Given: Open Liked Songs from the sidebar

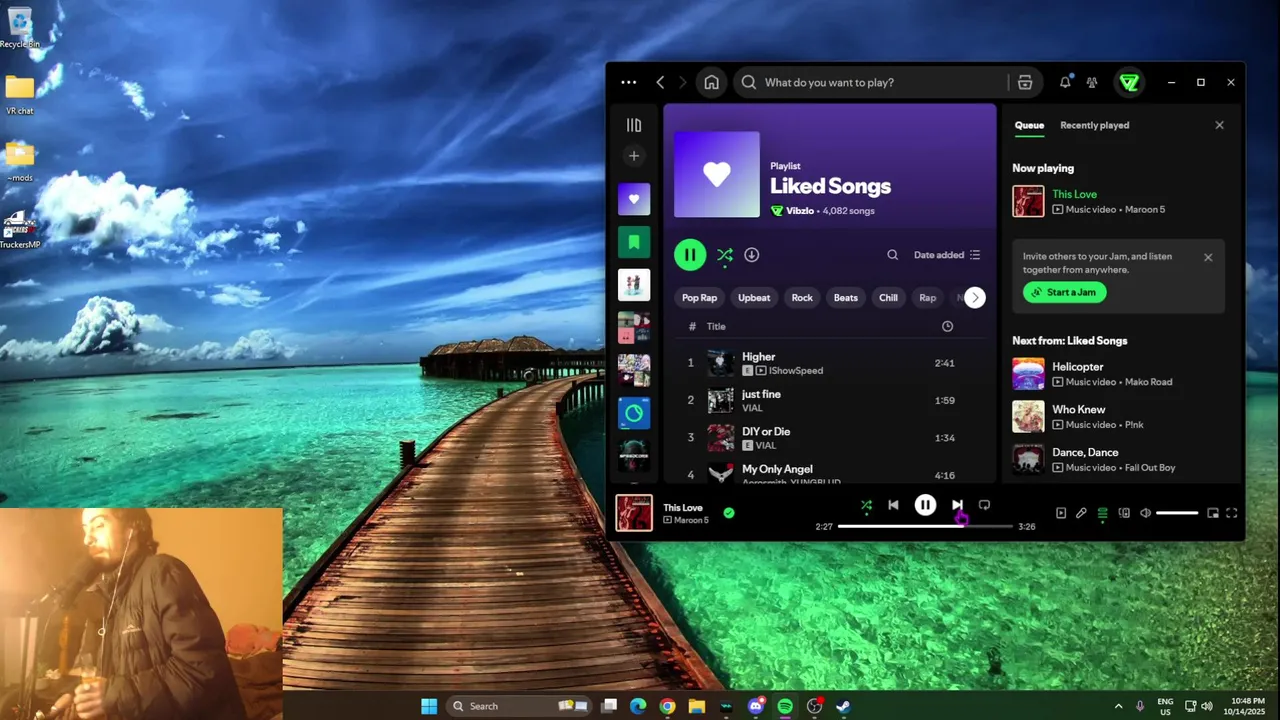Looking at the screenshot, I should (x=634, y=199).
